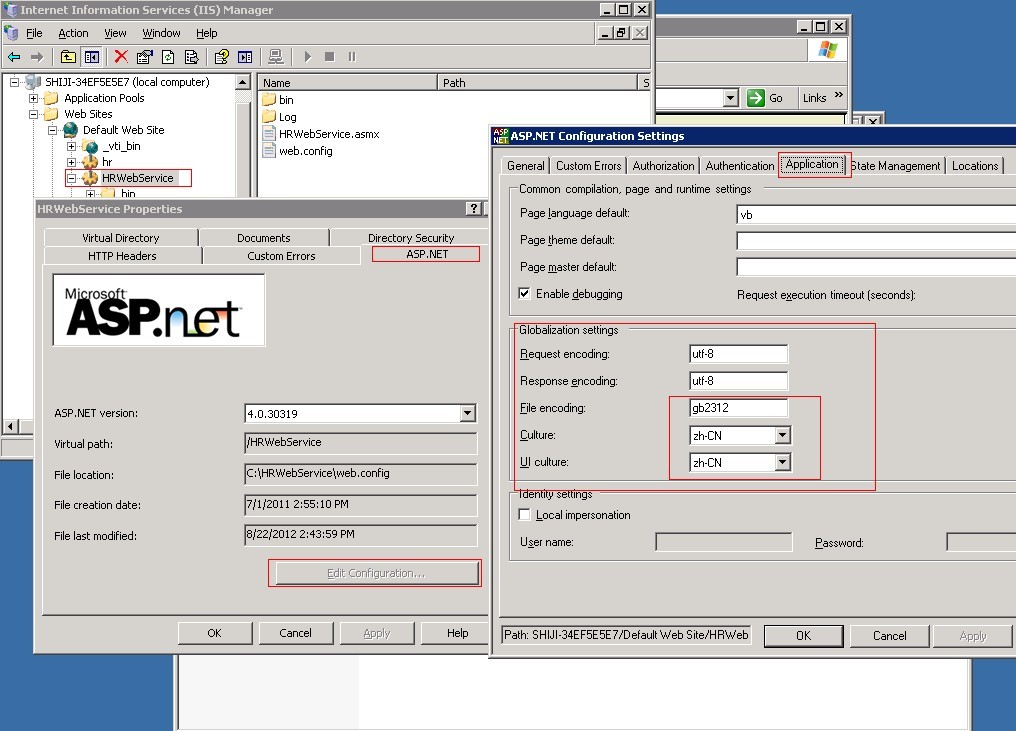The width and height of the screenshot is (1016, 731).
Task: Click Cancel in ASP.NET Configuration Settings
Action: coord(890,636)
